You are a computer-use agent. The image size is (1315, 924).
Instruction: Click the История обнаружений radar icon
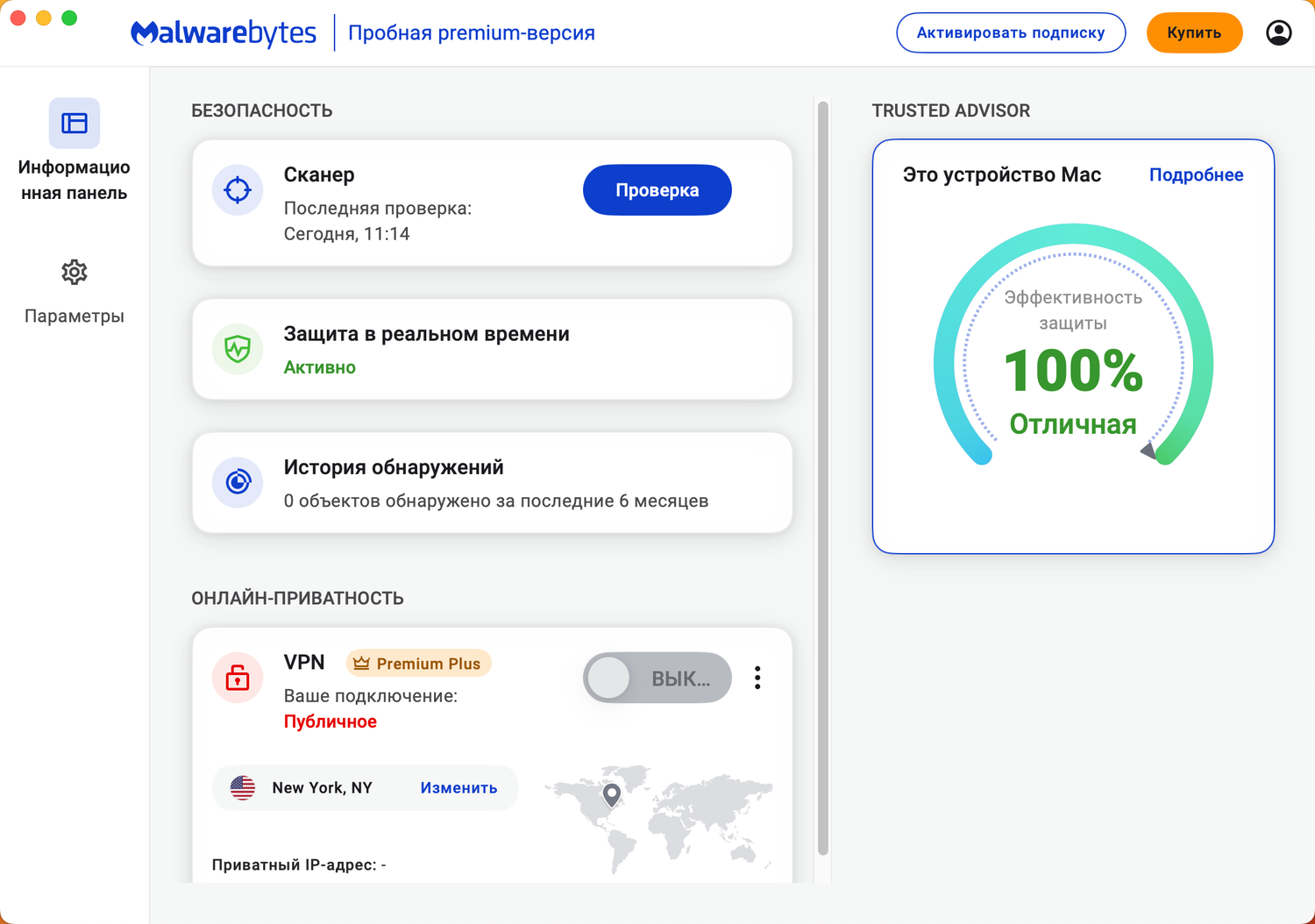click(x=238, y=482)
